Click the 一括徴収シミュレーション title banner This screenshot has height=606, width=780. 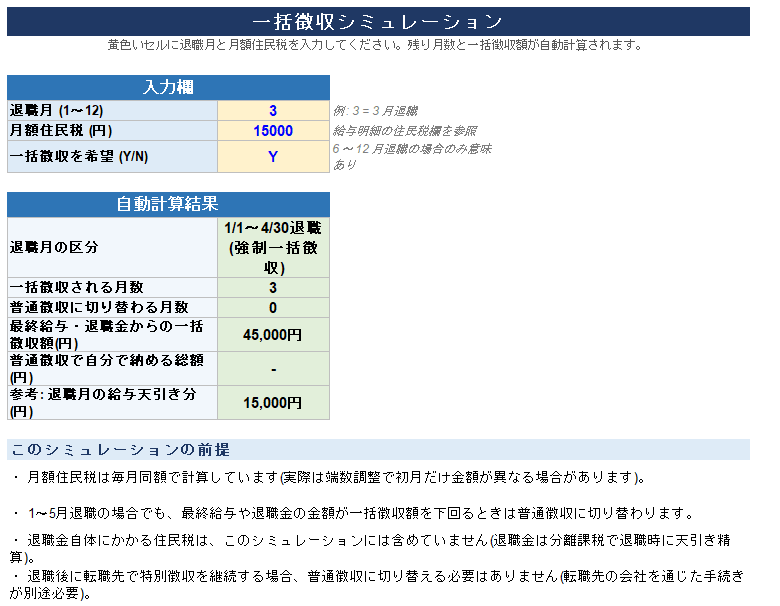click(378, 21)
